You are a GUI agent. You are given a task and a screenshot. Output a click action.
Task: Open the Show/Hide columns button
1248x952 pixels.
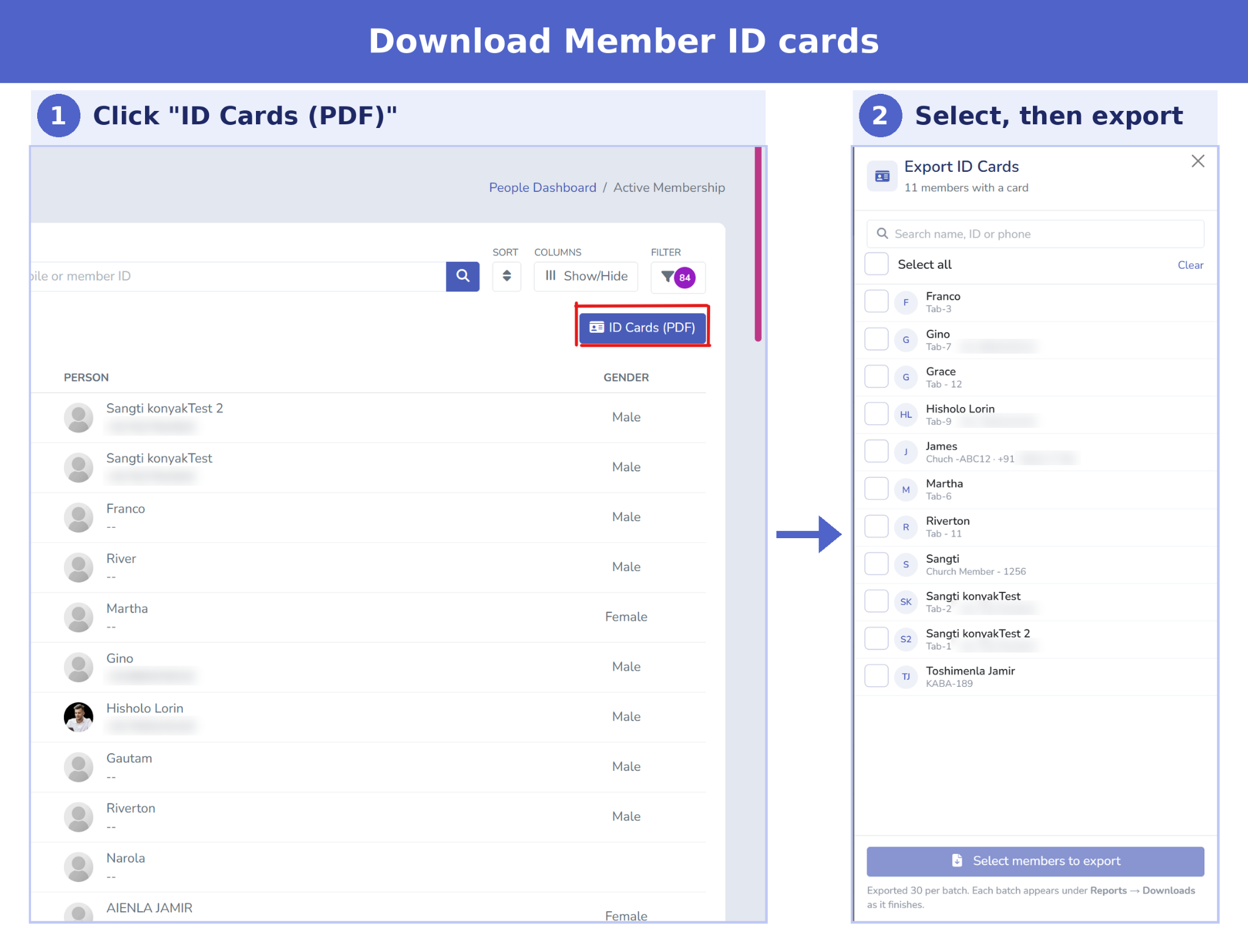586,276
